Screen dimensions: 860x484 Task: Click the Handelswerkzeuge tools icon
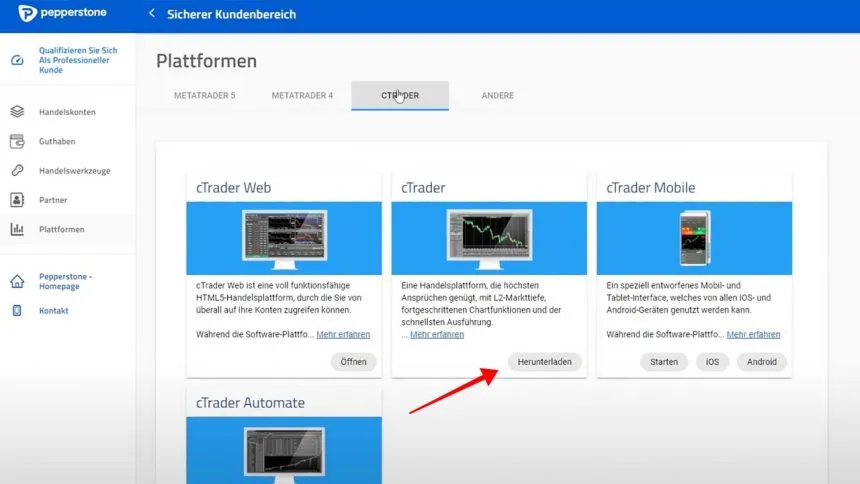[17, 171]
